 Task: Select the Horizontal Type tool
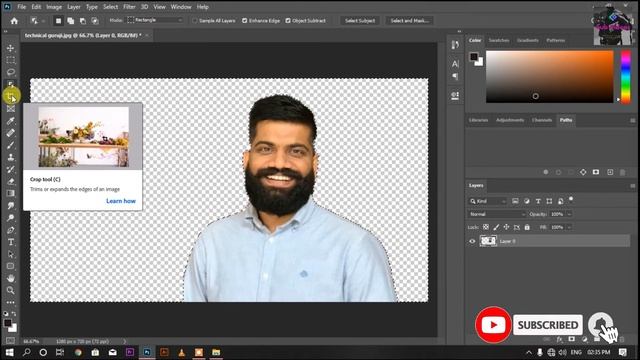[11, 242]
